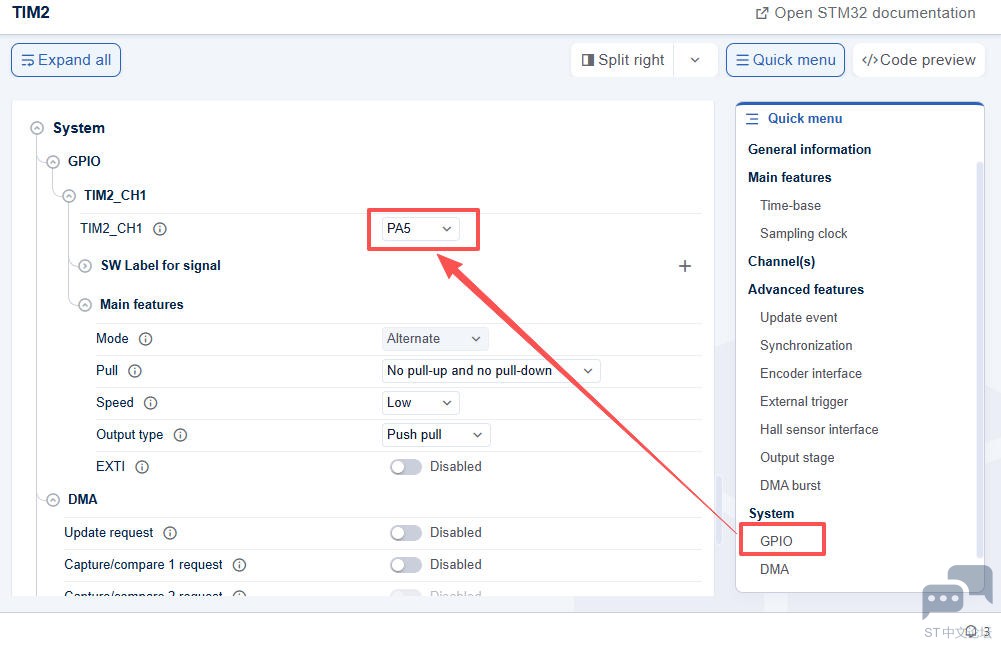The width and height of the screenshot is (1001, 648).
Task: Show info for Speed setting
Action: click(x=150, y=402)
